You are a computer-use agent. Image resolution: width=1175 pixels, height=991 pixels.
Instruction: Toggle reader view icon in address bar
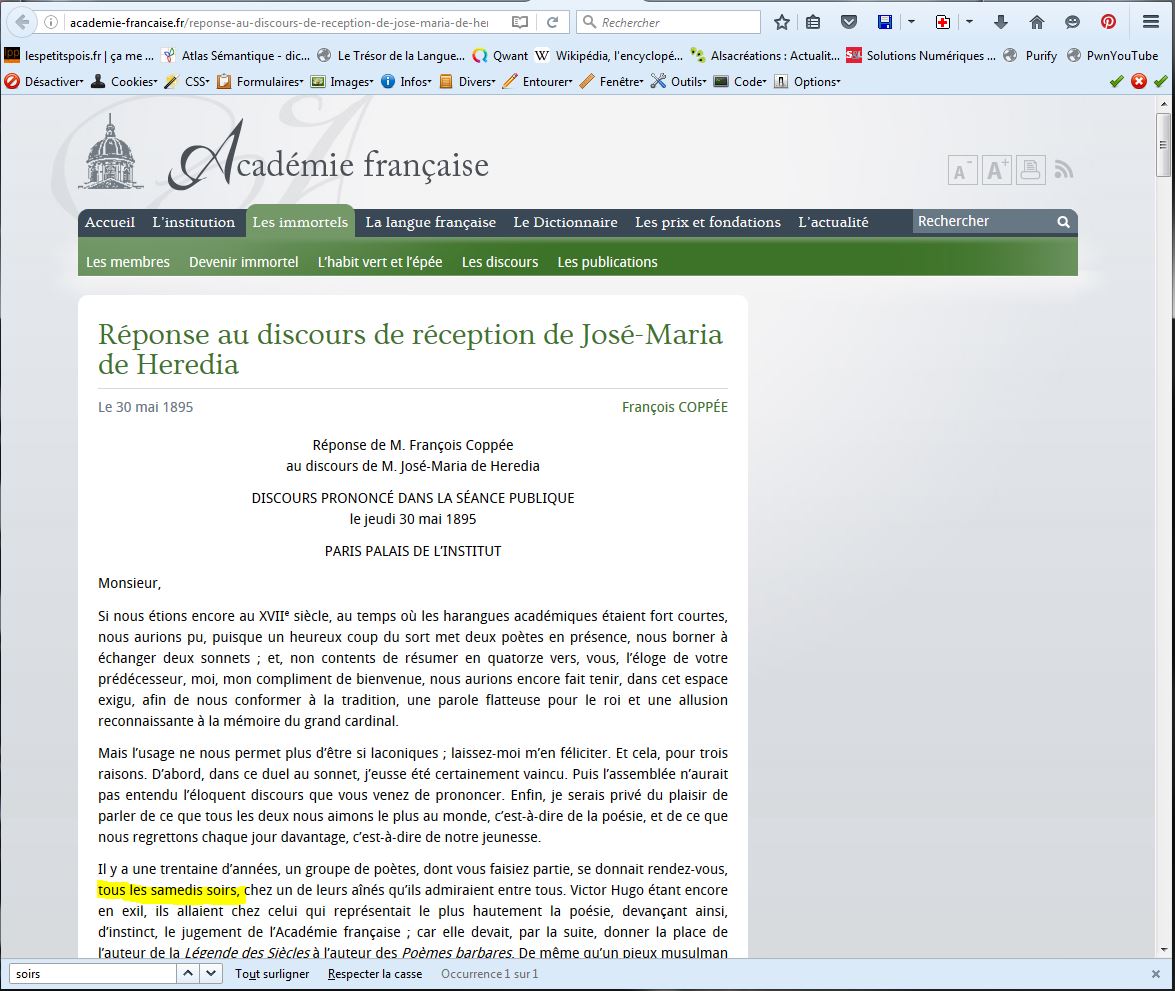click(519, 22)
